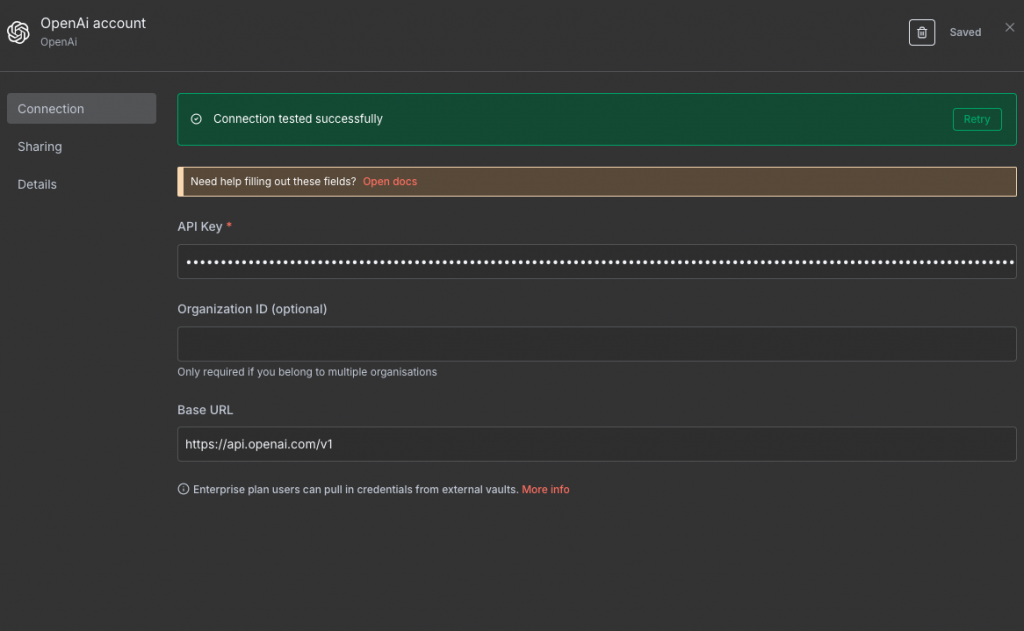The height and width of the screenshot is (631, 1024).
Task: Focus the API Key field
Action: tap(596, 262)
